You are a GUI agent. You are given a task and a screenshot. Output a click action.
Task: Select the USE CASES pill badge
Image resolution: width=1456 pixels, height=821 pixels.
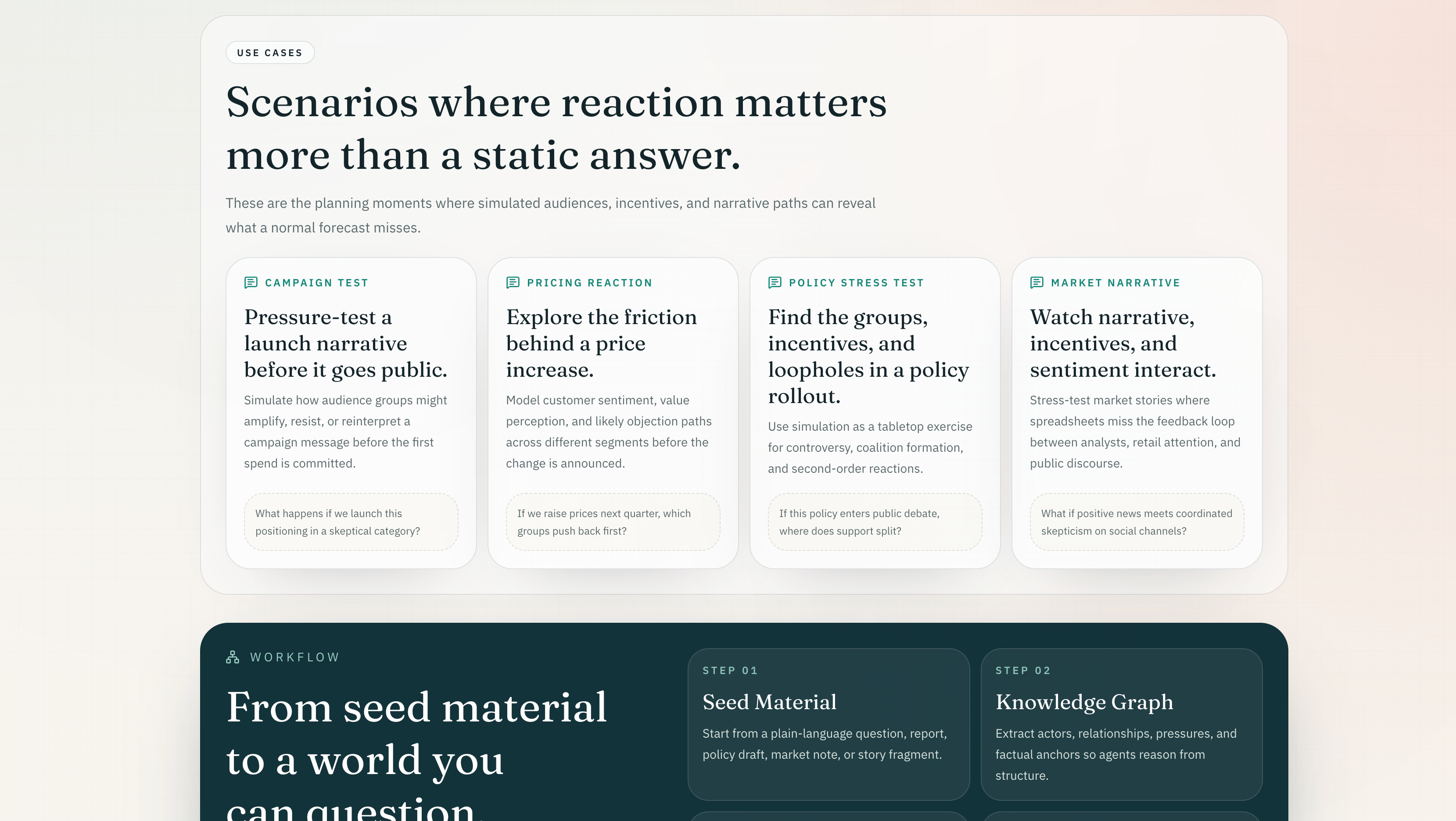click(270, 53)
